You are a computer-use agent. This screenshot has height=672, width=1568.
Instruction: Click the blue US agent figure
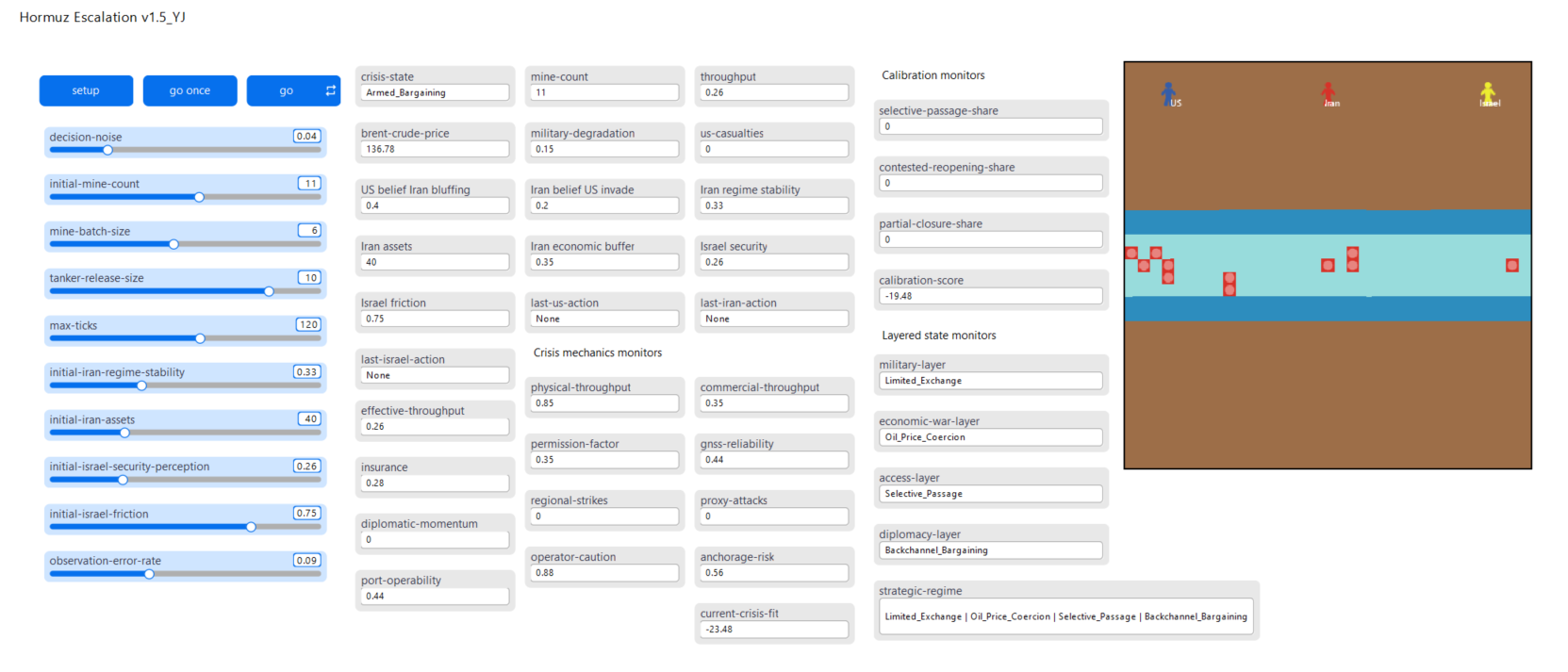1168,91
